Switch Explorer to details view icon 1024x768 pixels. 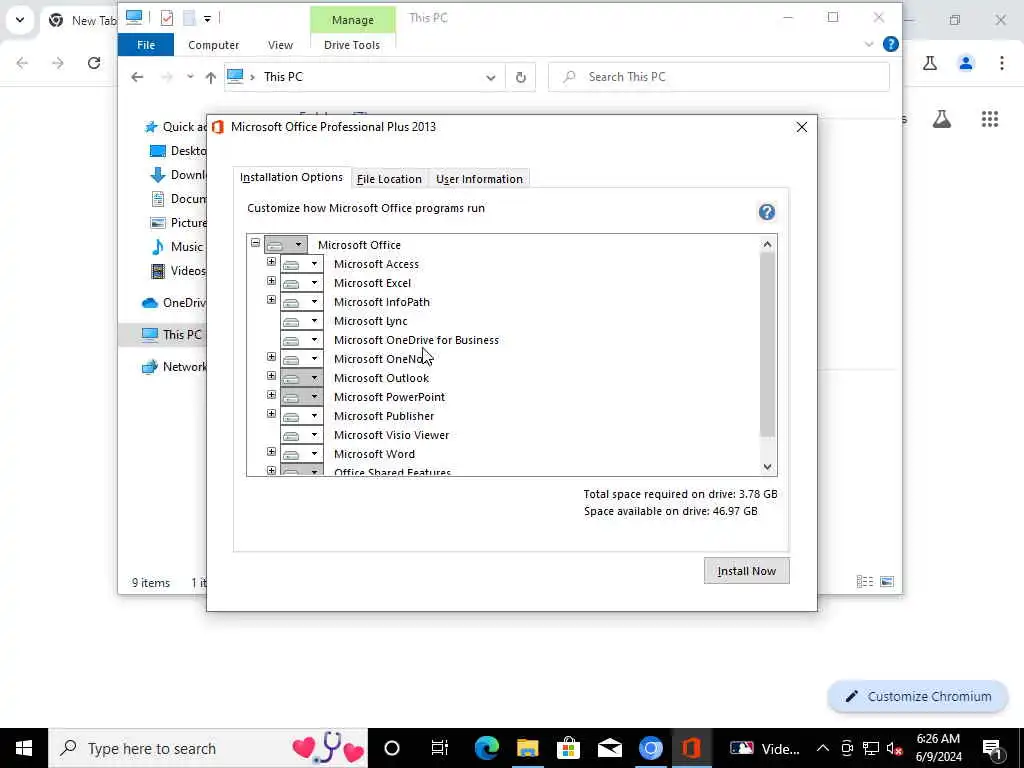(865, 581)
